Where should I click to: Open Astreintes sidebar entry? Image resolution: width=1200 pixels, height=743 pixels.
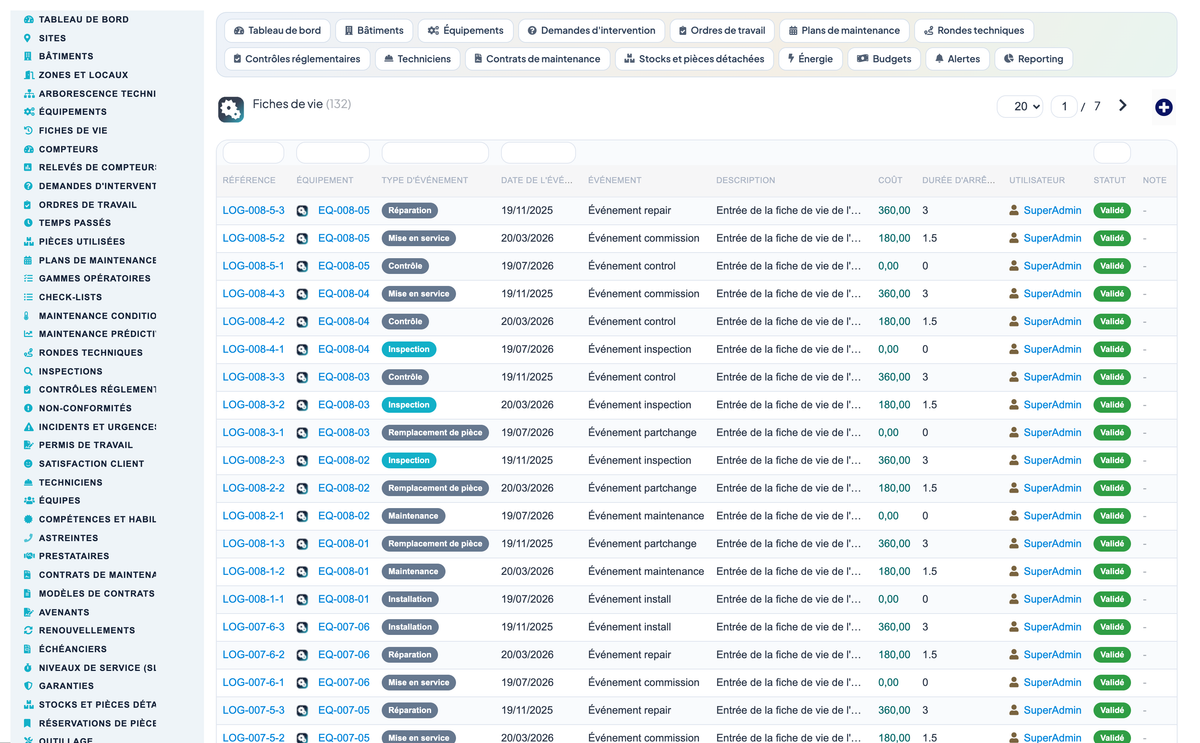[x=68, y=537]
